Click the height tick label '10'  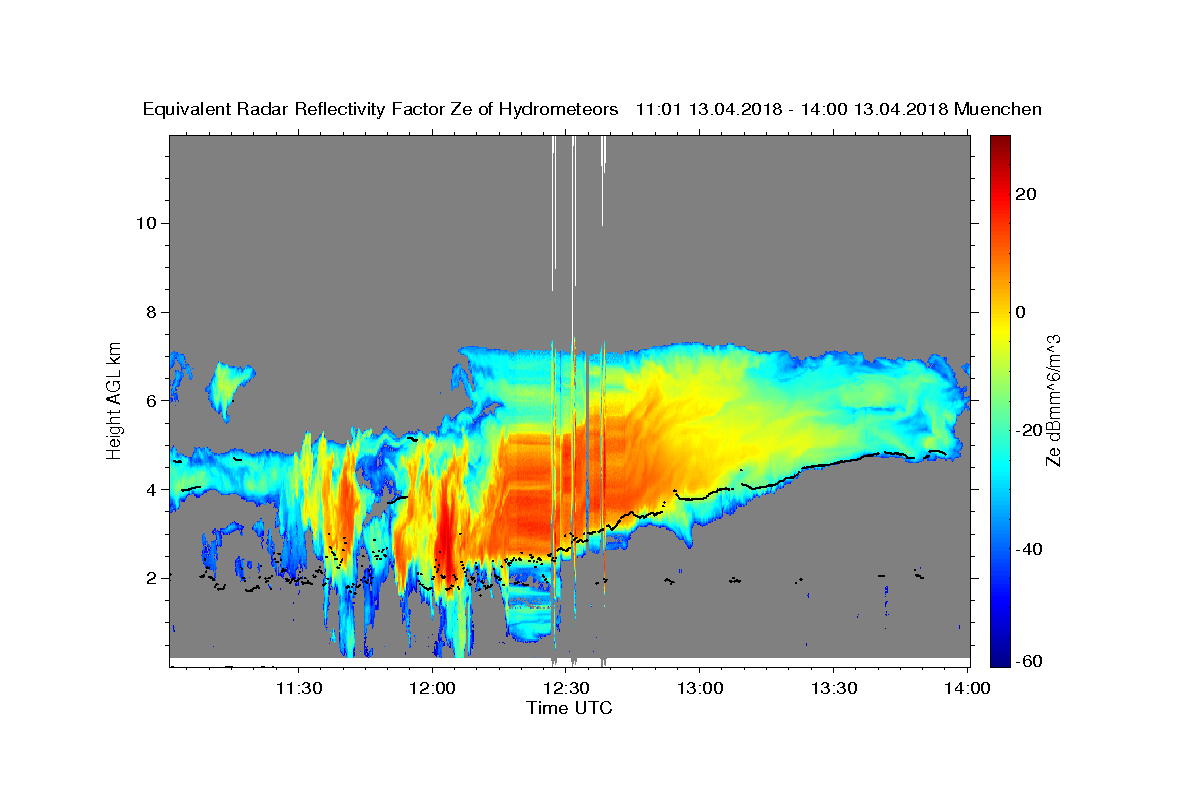145,223
